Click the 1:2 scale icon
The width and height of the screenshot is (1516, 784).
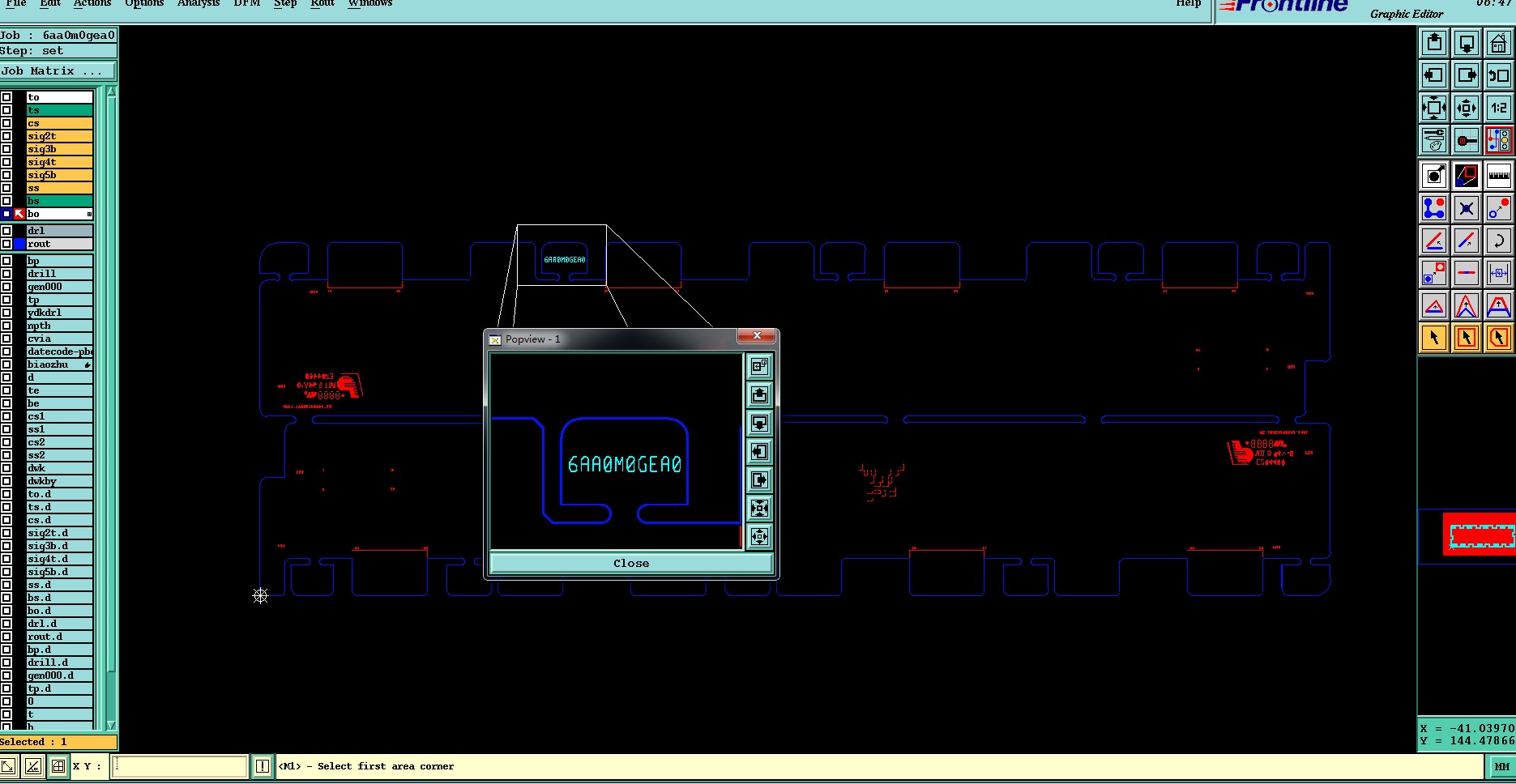point(1499,108)
